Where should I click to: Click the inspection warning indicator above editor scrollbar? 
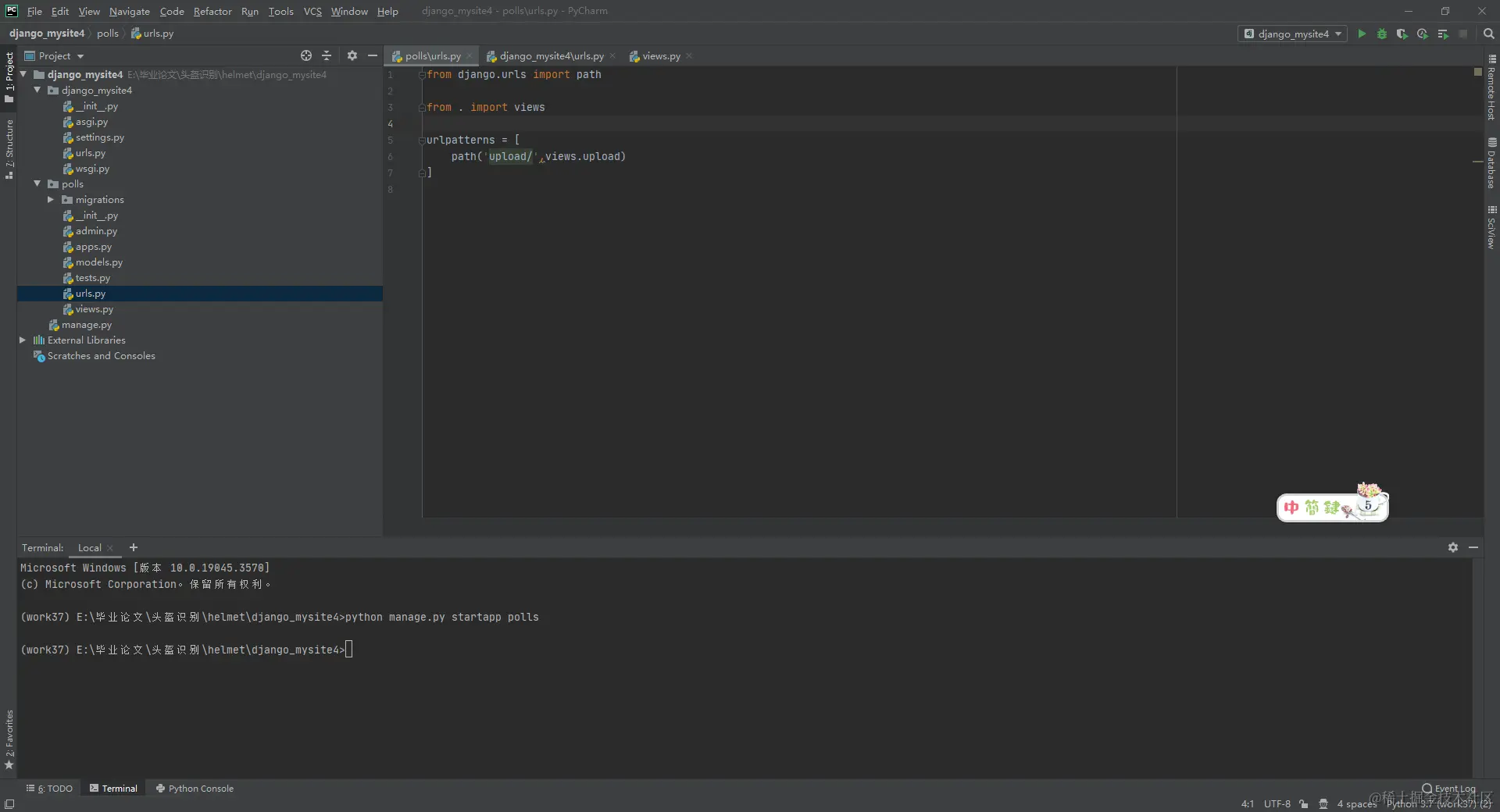coord(1477,72)
